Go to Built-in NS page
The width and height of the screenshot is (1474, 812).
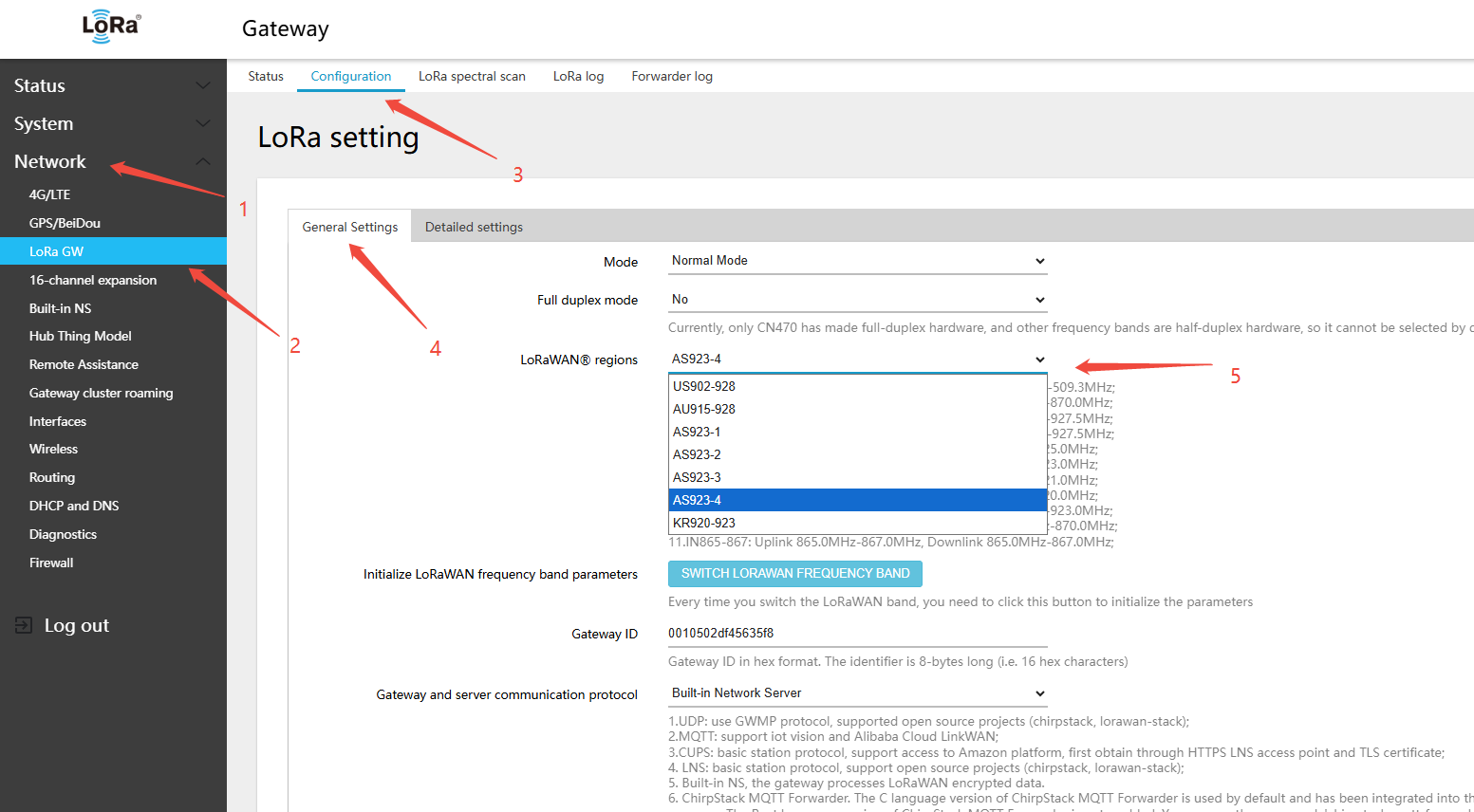tap(60, 308)
